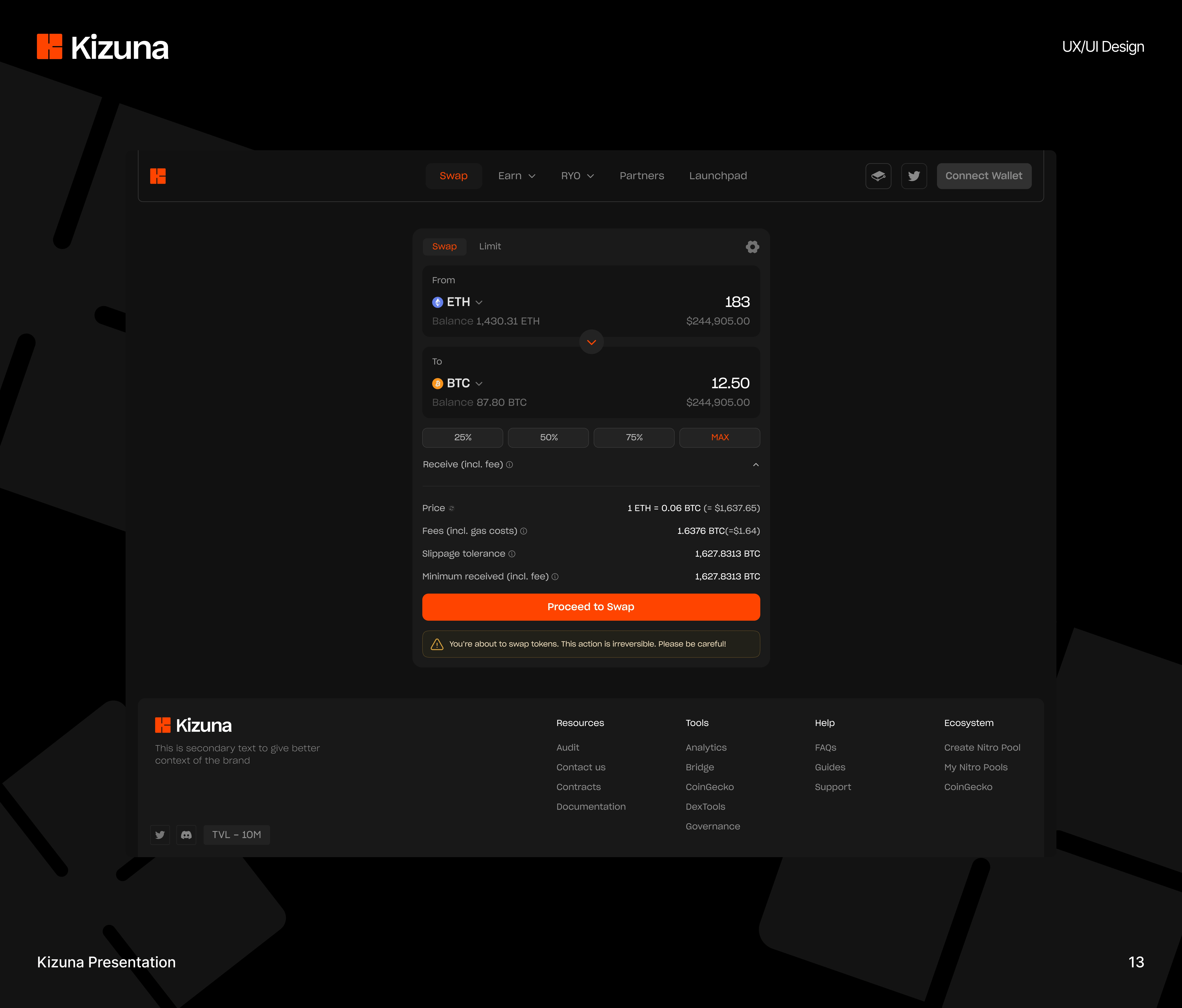Switch to the Swap tab in swap card
The height and width of the screenshot is (1008, 1182).
click(x=444, y=247)
